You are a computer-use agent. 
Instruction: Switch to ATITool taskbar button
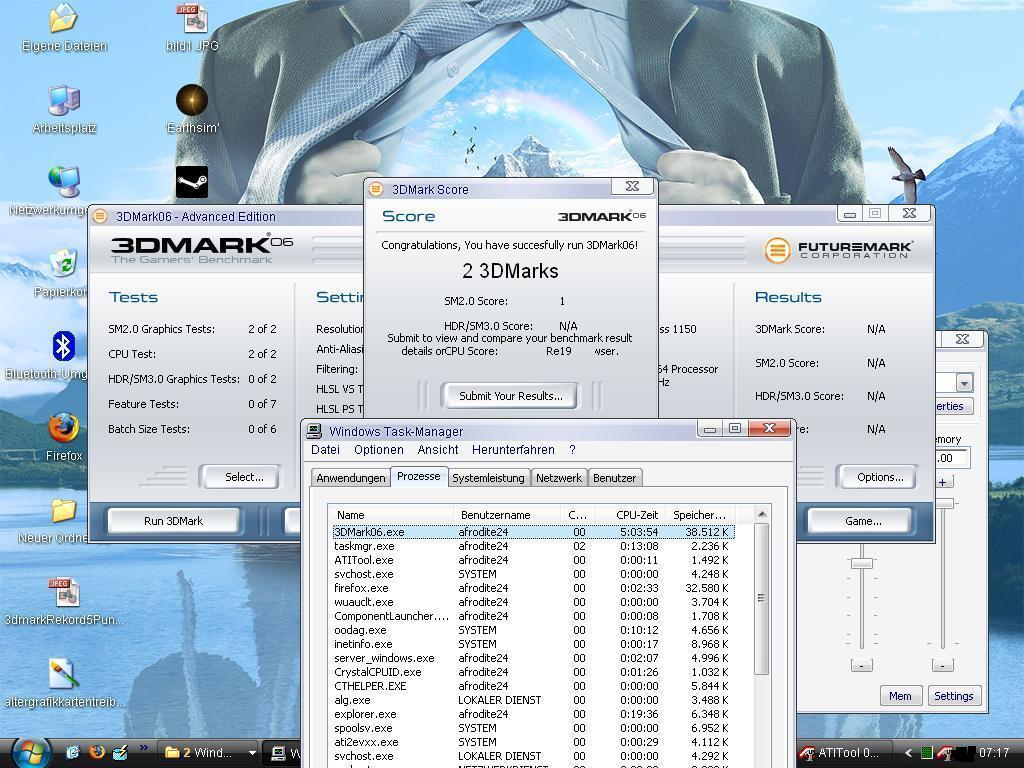click(843, 753)
